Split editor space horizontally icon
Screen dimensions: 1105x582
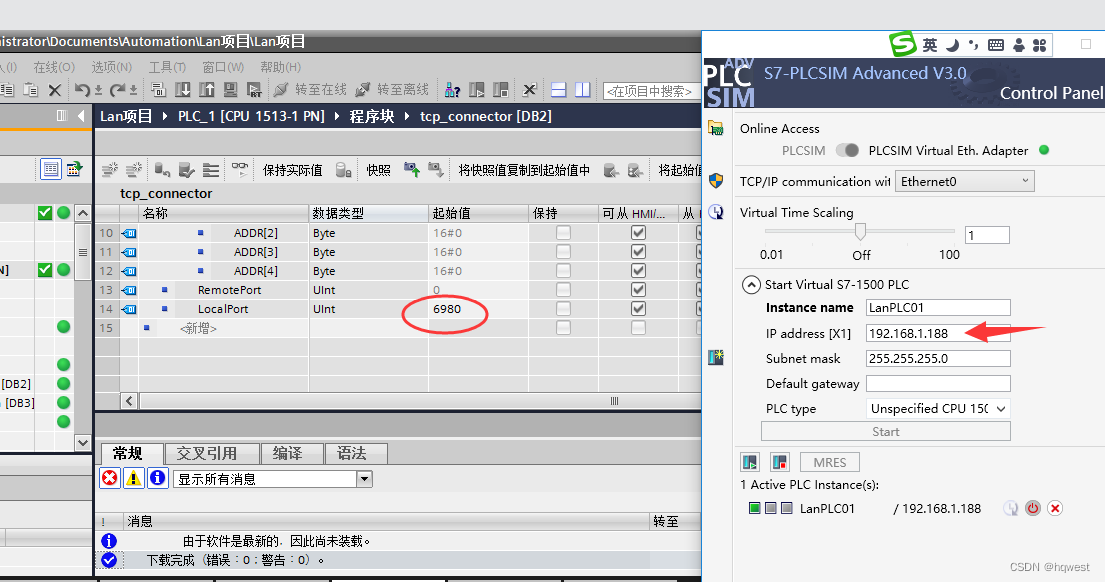tap(559, 90)
